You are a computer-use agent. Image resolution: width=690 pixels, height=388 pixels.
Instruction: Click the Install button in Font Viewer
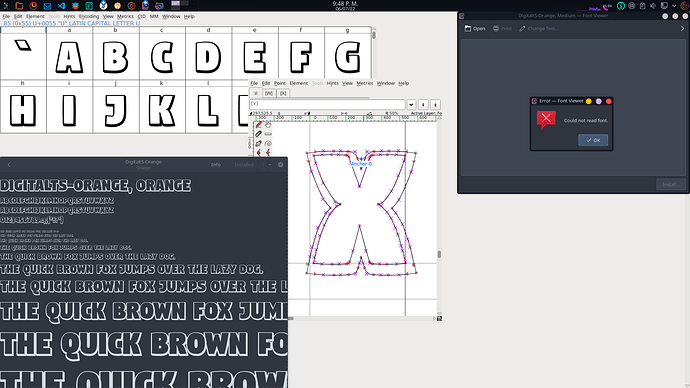point(671,184)
